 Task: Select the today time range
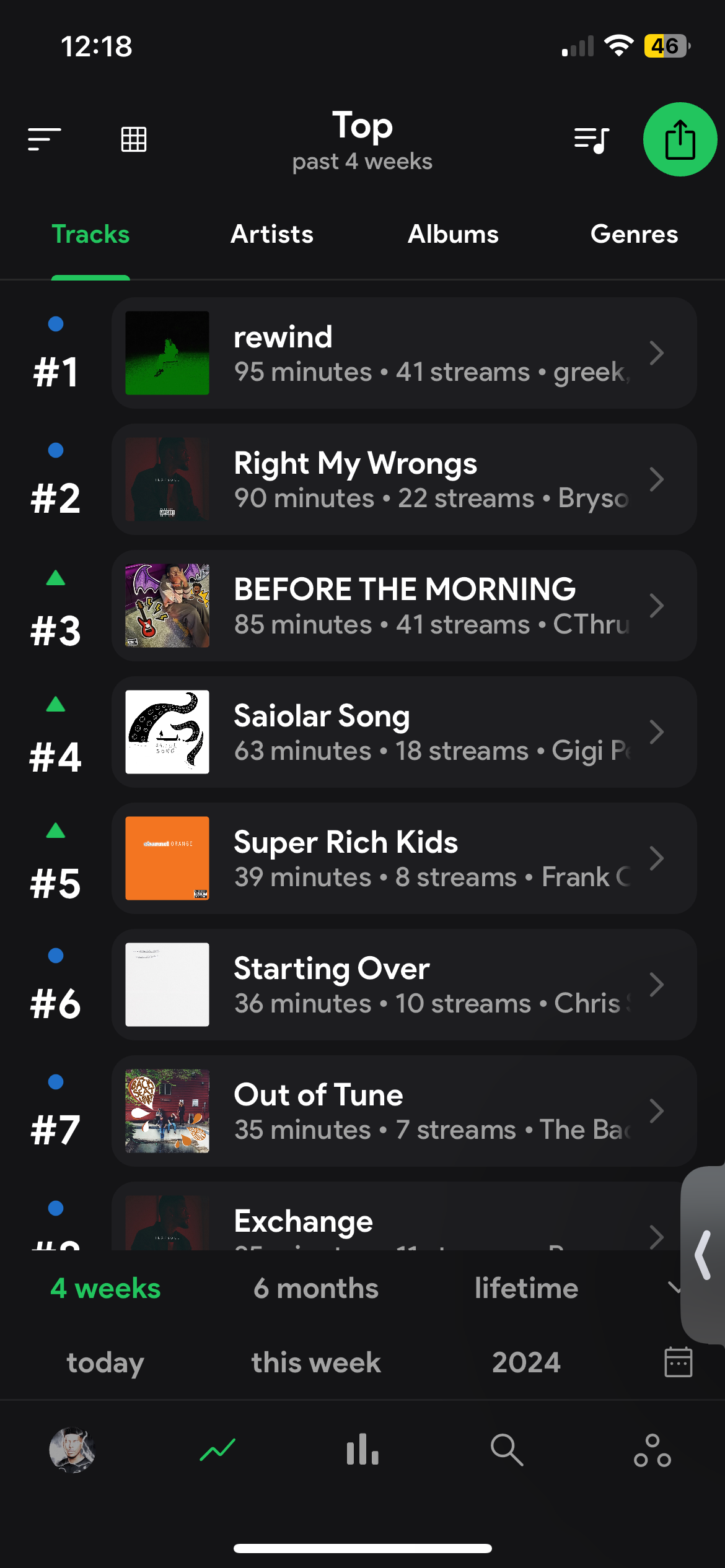(x=105, y=1362)
